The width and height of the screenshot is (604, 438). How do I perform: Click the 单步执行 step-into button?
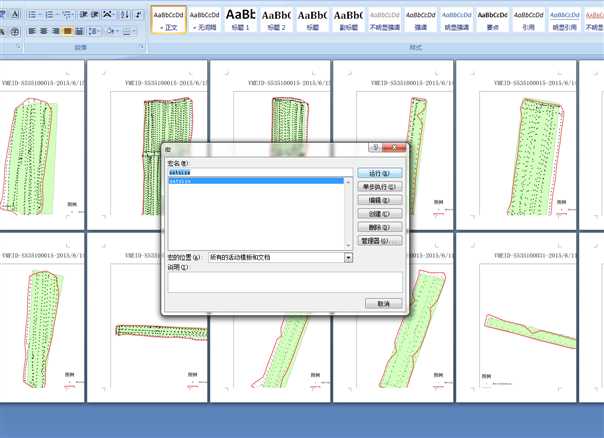tap(380, 187)
